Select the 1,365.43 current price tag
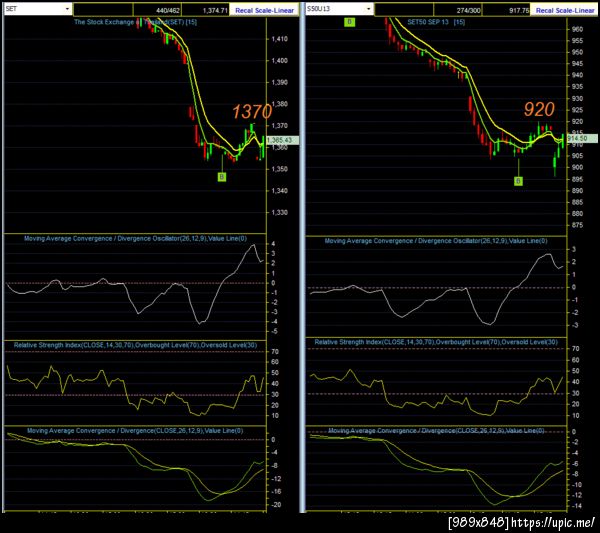 click(x=282, y=140)
